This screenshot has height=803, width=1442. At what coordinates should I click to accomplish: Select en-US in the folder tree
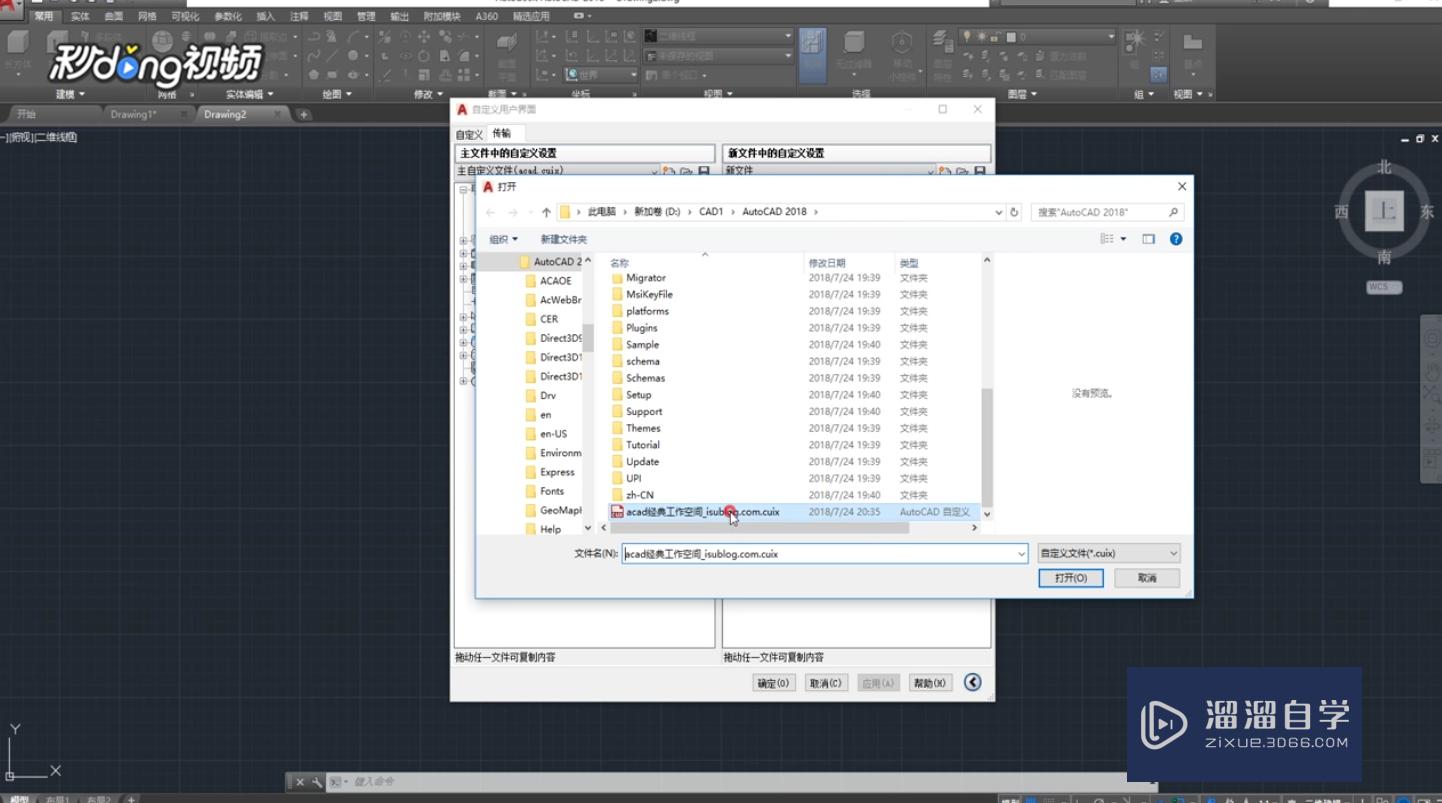(553, 434)
